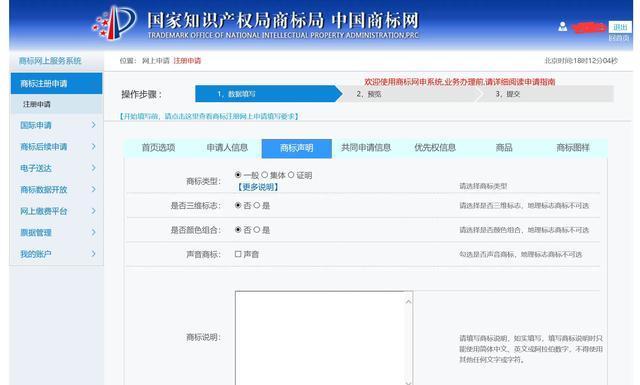
Task: Click the user account avatar icon
Action: [562, 27]
